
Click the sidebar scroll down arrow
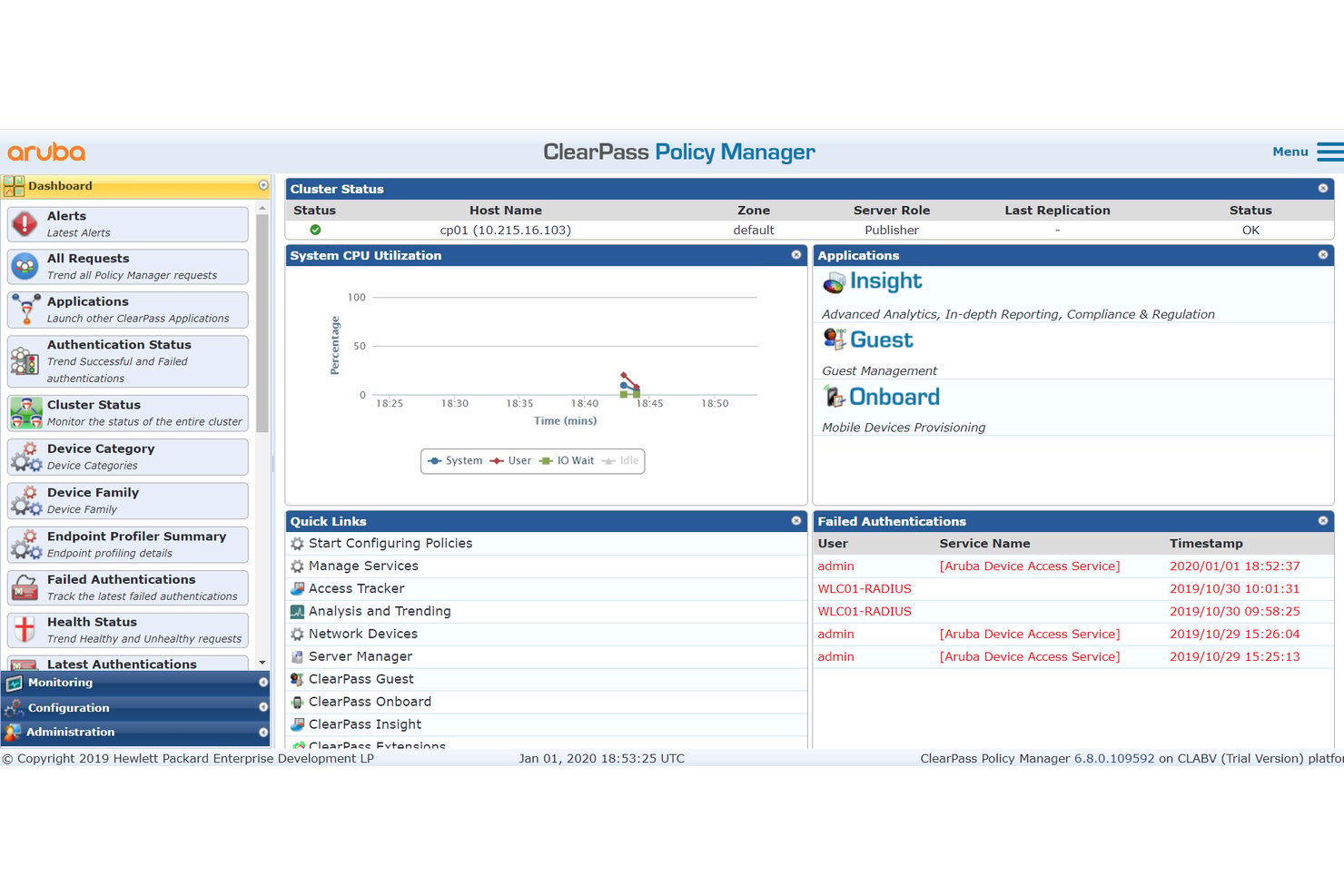coord(262,663)
